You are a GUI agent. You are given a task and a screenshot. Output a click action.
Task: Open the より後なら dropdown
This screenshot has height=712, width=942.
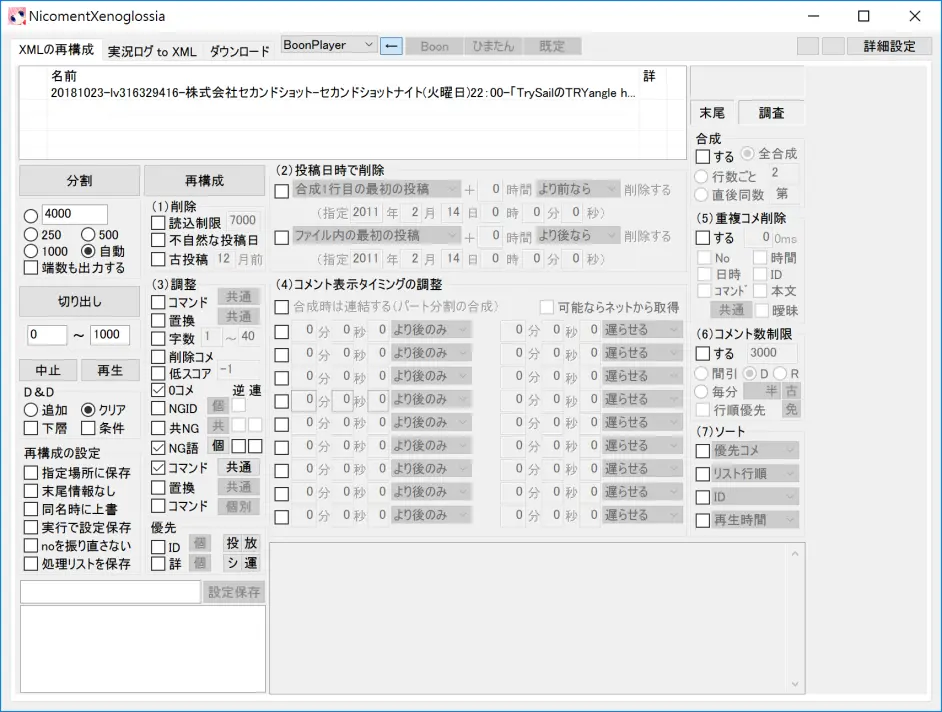(577, 236)
